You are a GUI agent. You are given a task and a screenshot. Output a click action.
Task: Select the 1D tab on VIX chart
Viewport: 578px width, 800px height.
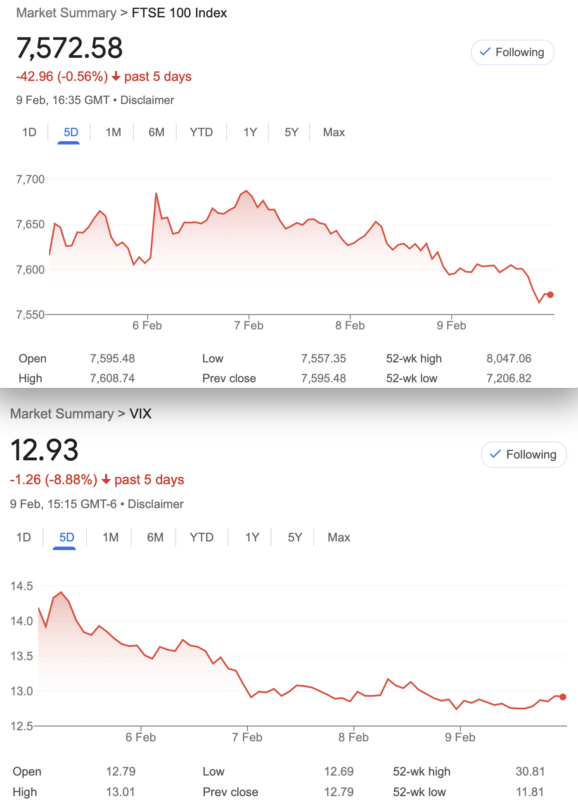23,537
